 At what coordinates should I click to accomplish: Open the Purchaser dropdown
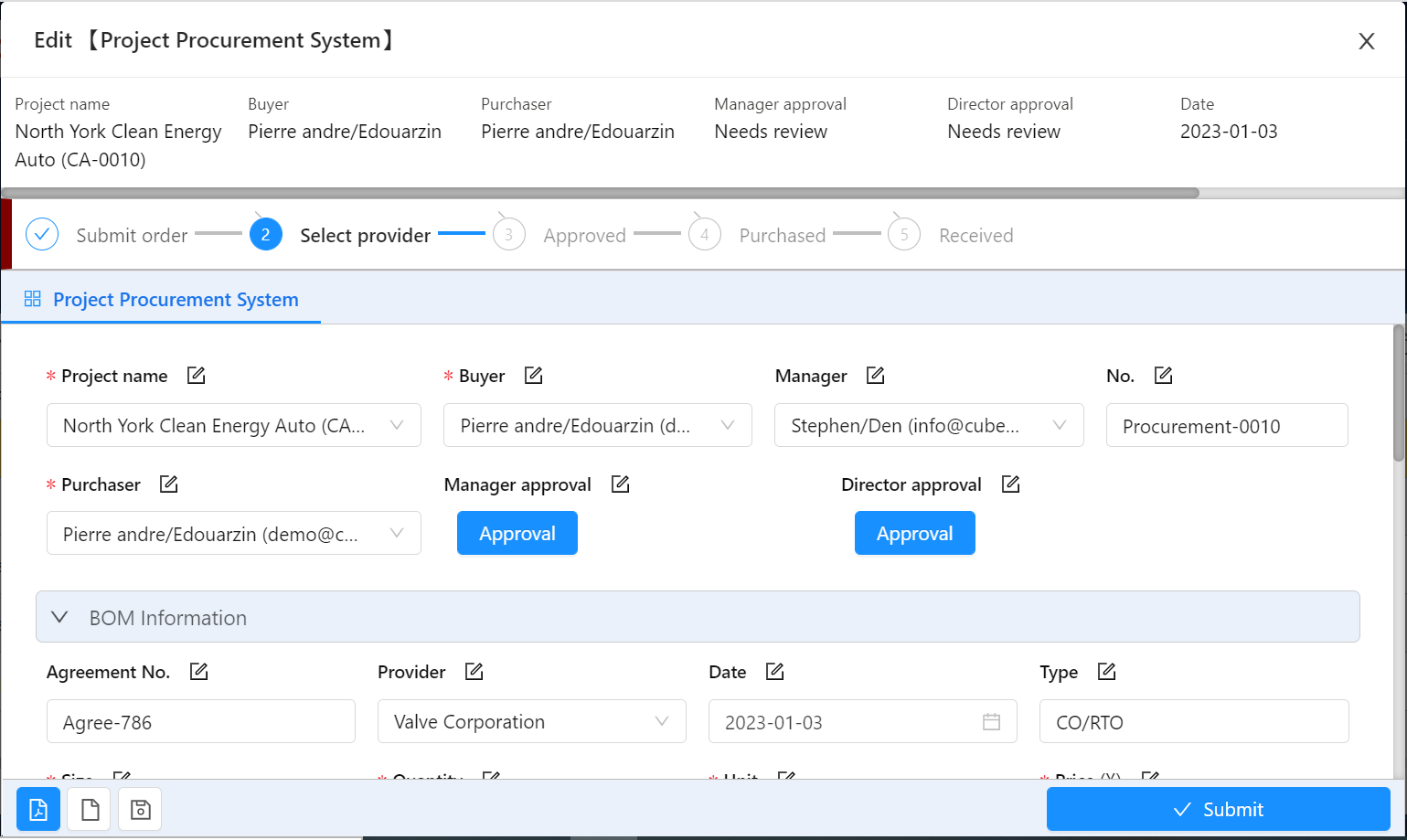click(234, 534)
